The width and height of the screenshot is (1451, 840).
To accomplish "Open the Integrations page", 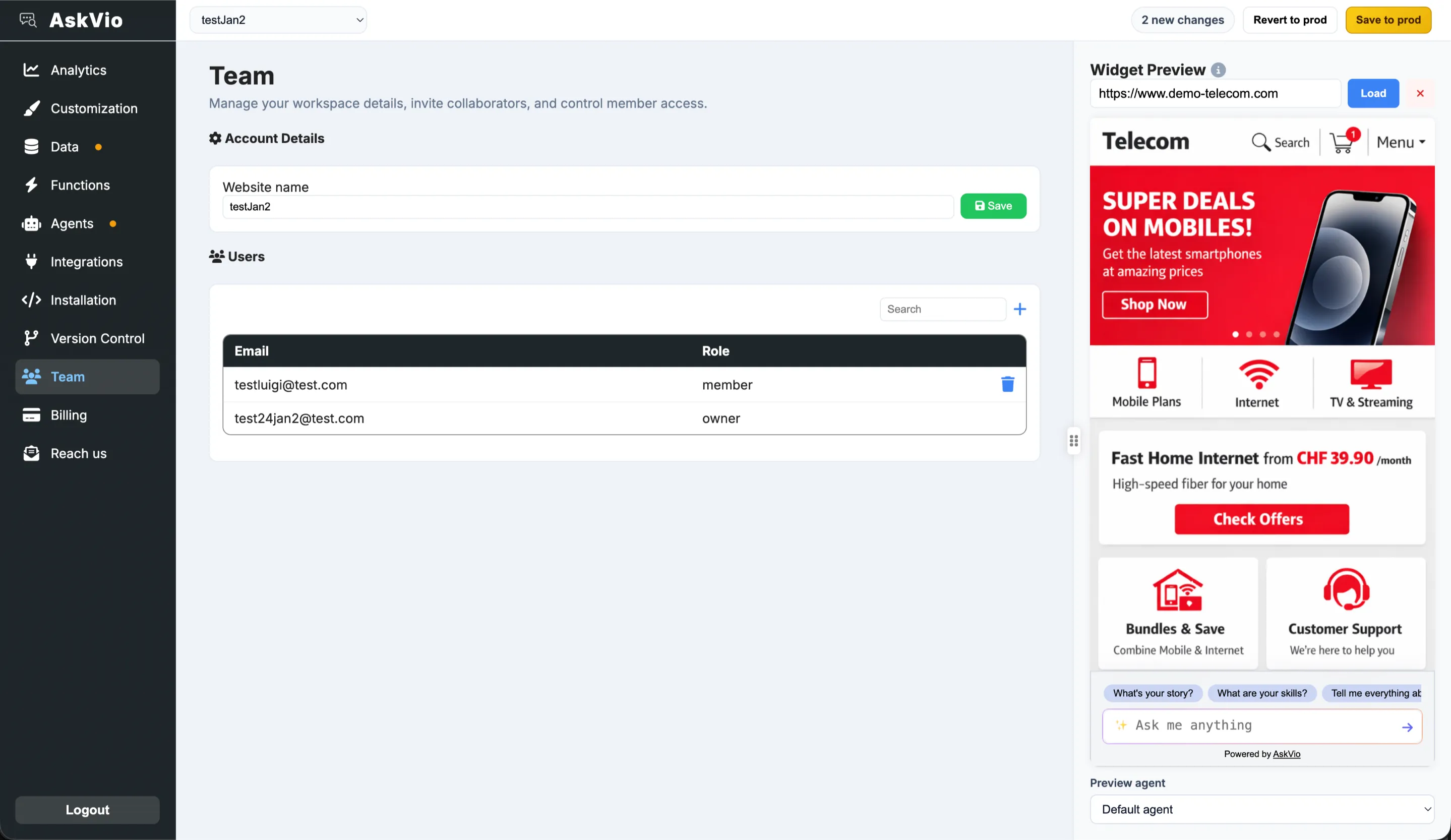I will click(x=88, y=261).
